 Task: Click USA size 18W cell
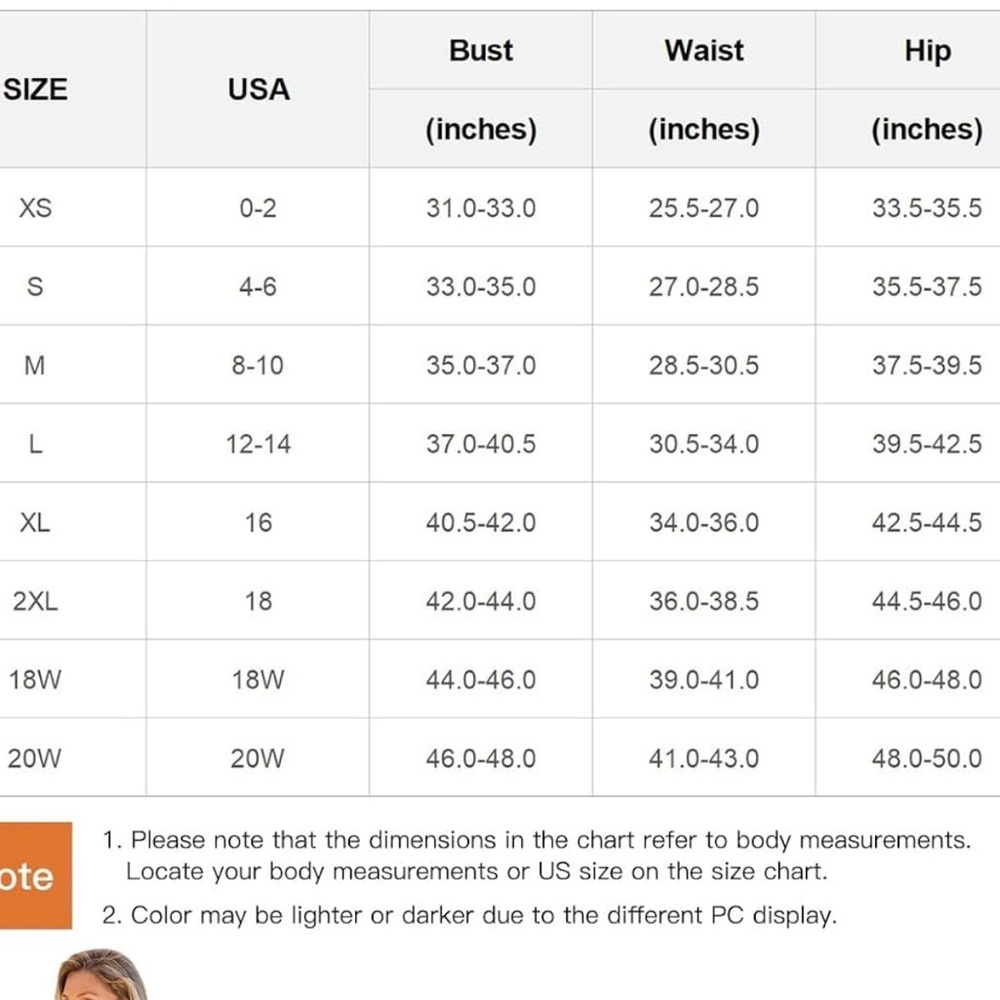coord(258,680)
